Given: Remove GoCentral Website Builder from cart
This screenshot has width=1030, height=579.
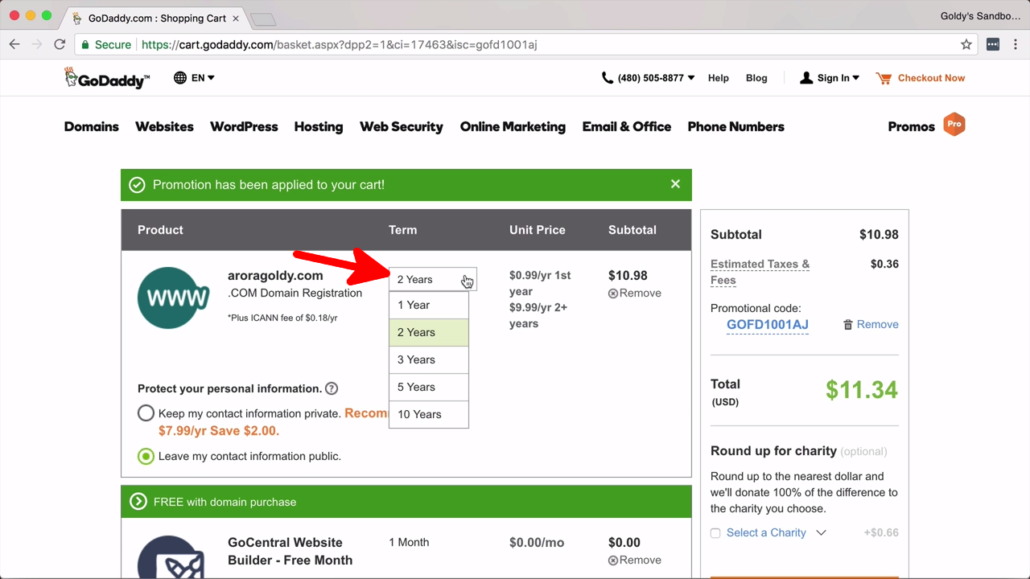Looking at the screenshot, I should (x=635, y=560).
